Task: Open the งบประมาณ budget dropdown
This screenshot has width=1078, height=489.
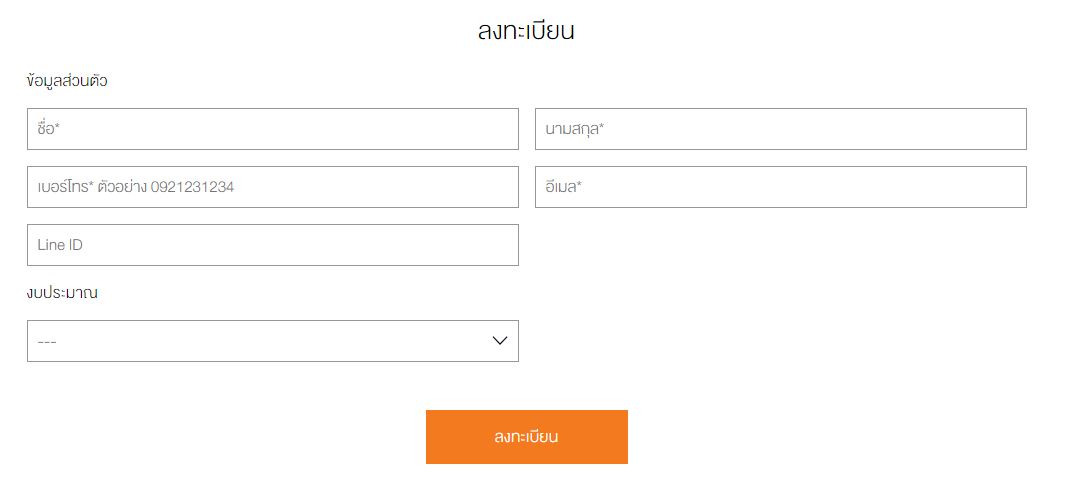Action: 272,341
